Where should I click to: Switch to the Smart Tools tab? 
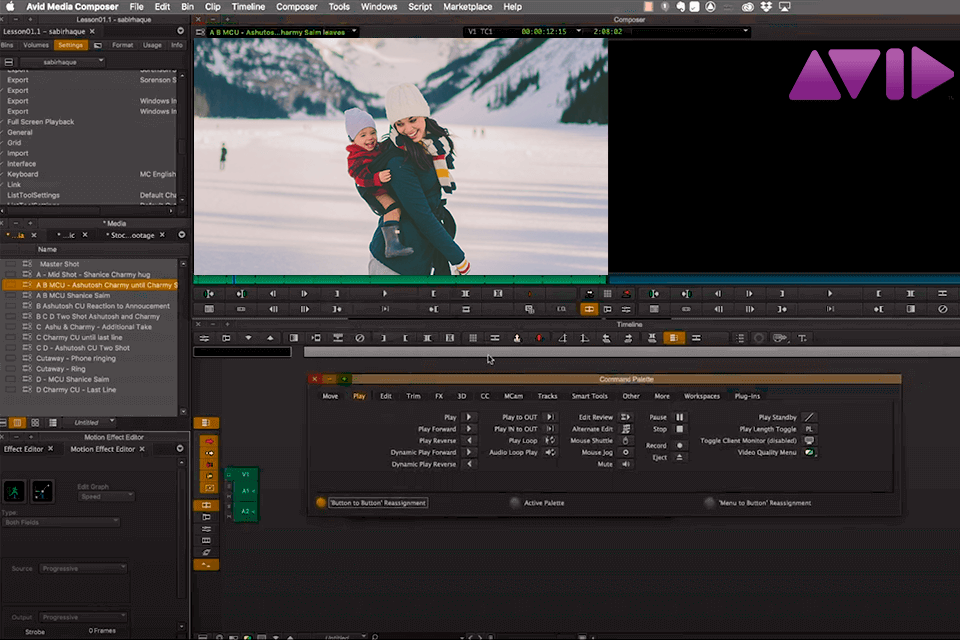tap(590, 396)
